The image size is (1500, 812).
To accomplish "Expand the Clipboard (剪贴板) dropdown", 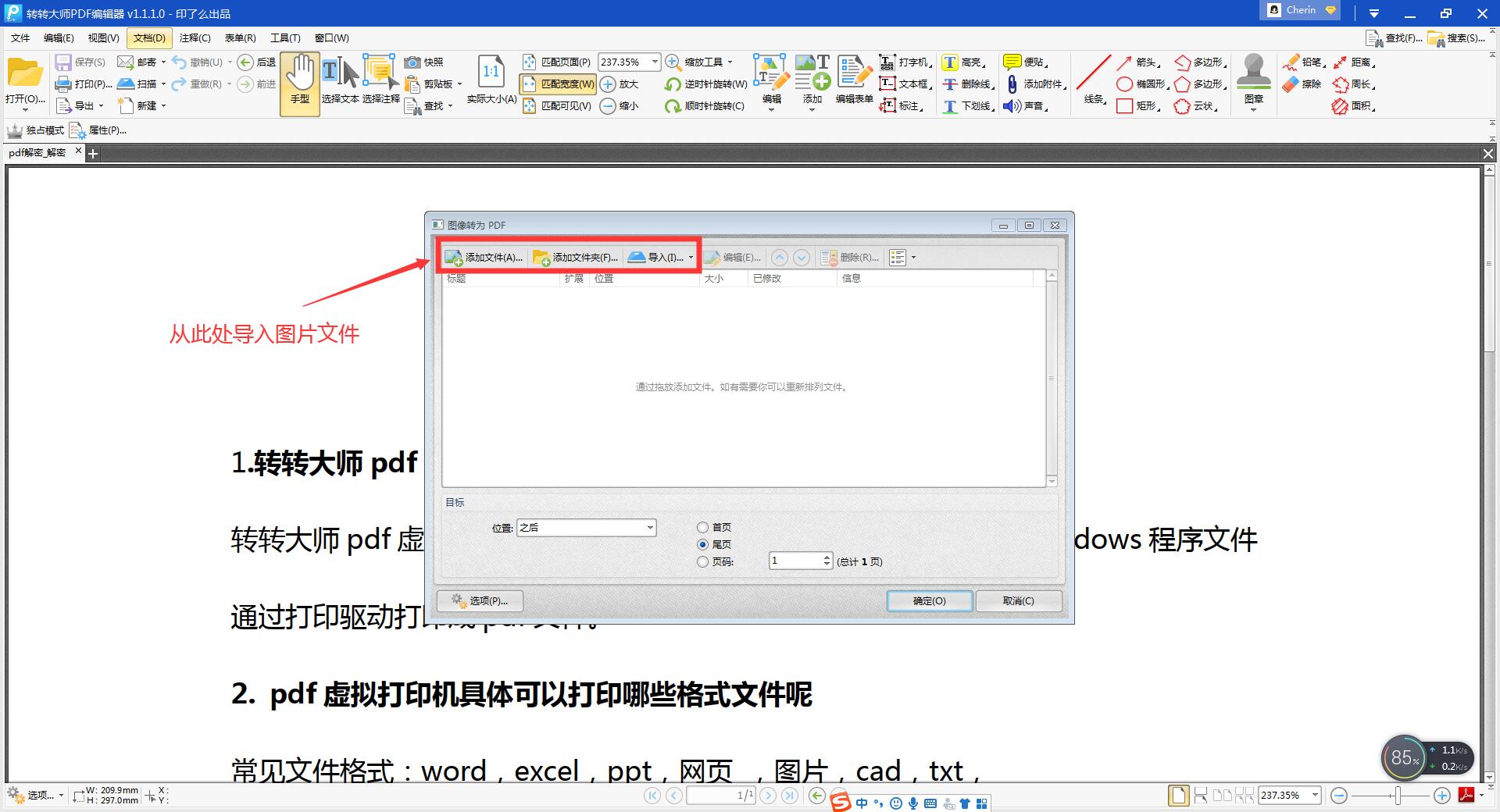I will coord(459,84).
